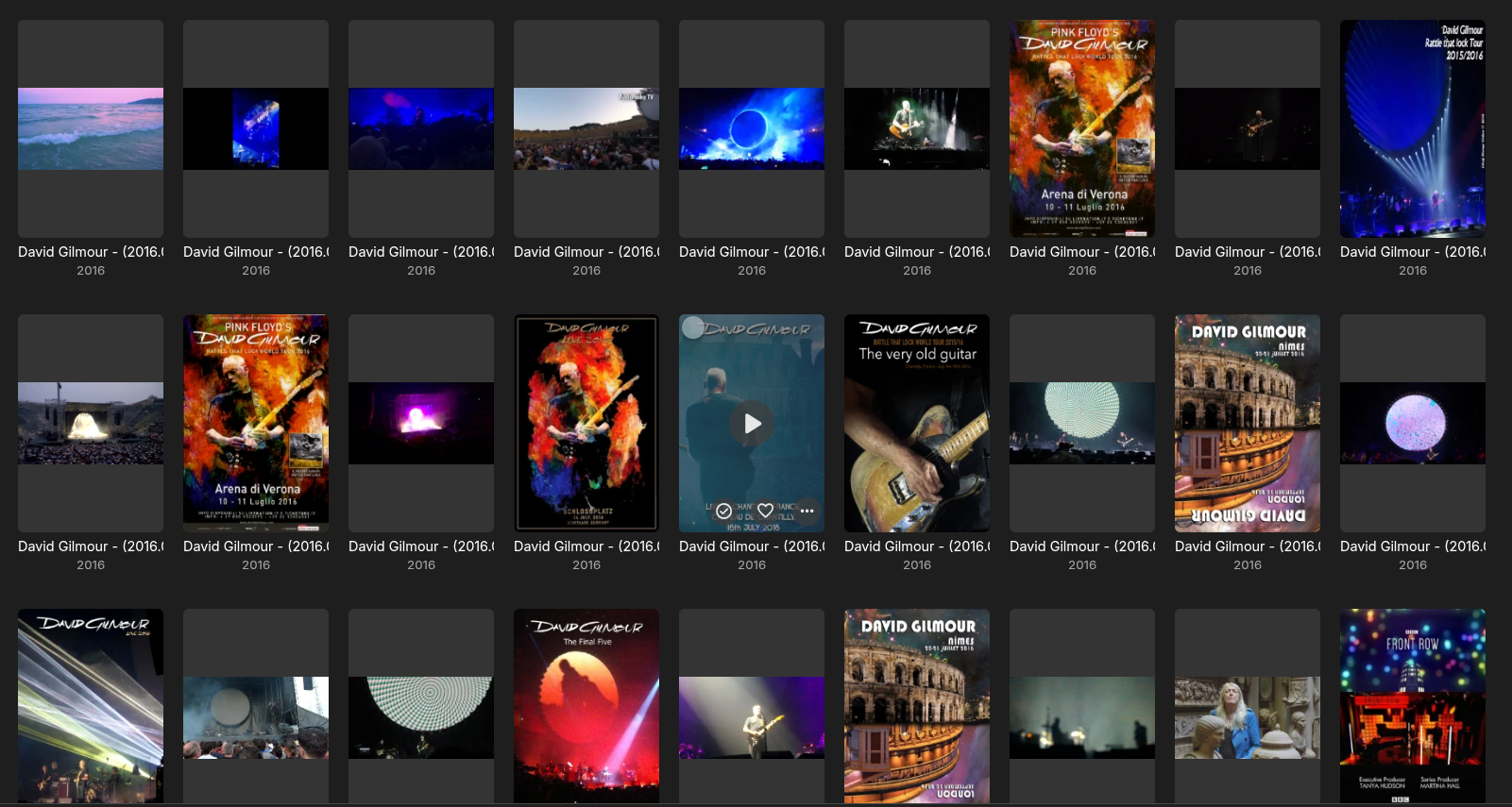
Task: Select the teal dotted circular screen thumbnail
Action: (1082, 423)
